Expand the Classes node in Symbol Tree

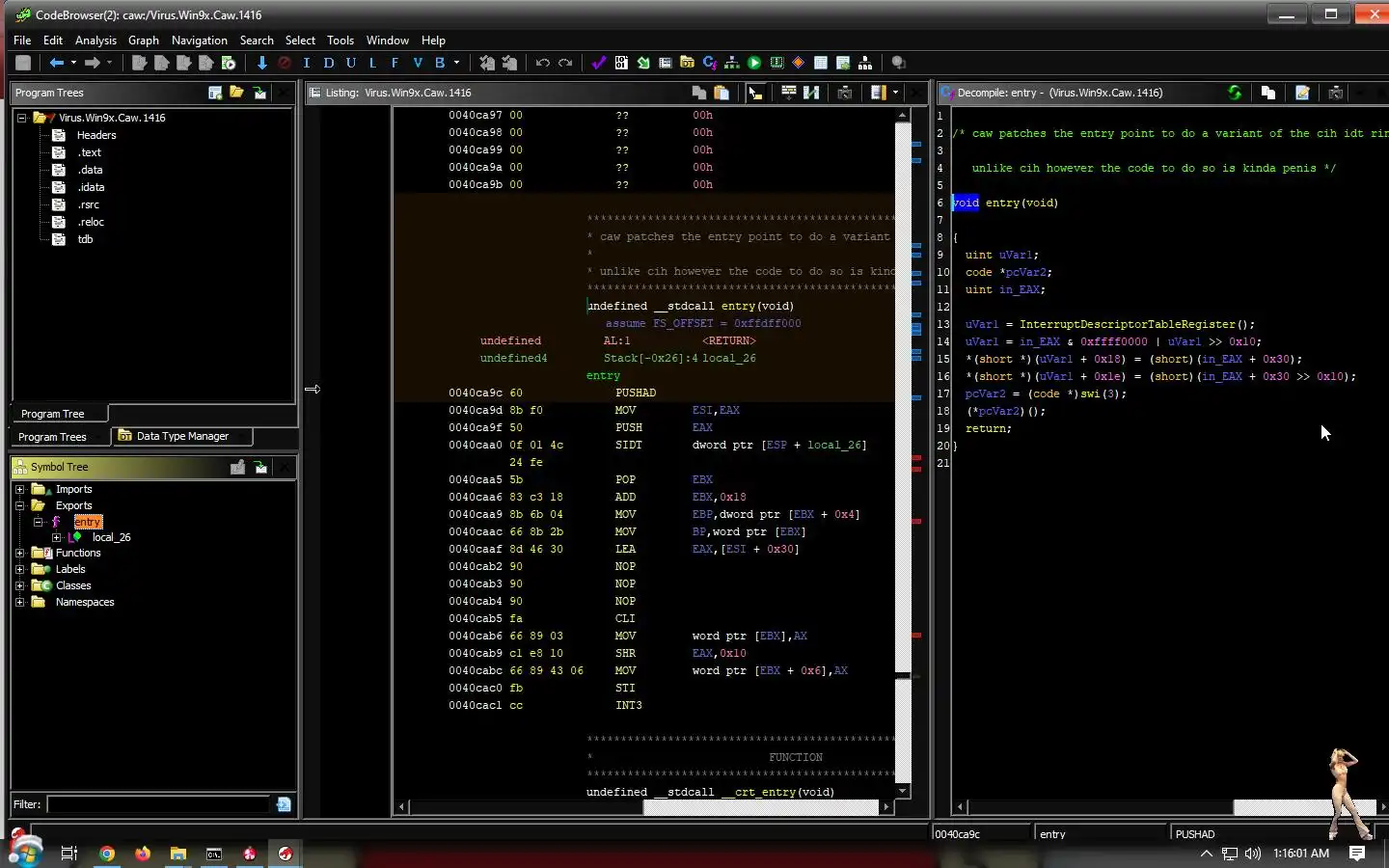click(20, 585)
